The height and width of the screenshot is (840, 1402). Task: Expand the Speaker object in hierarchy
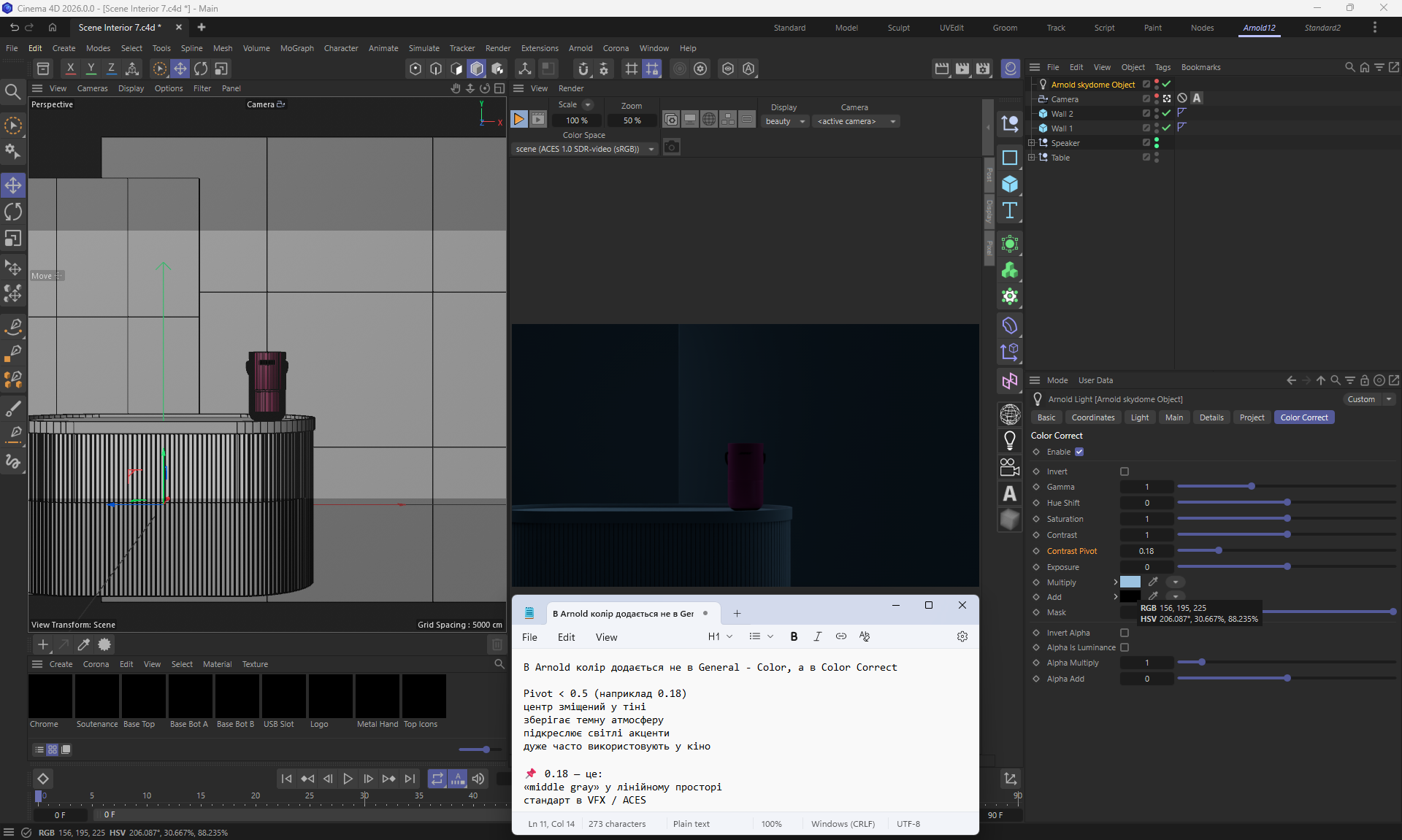click(x=1031, y=143)
